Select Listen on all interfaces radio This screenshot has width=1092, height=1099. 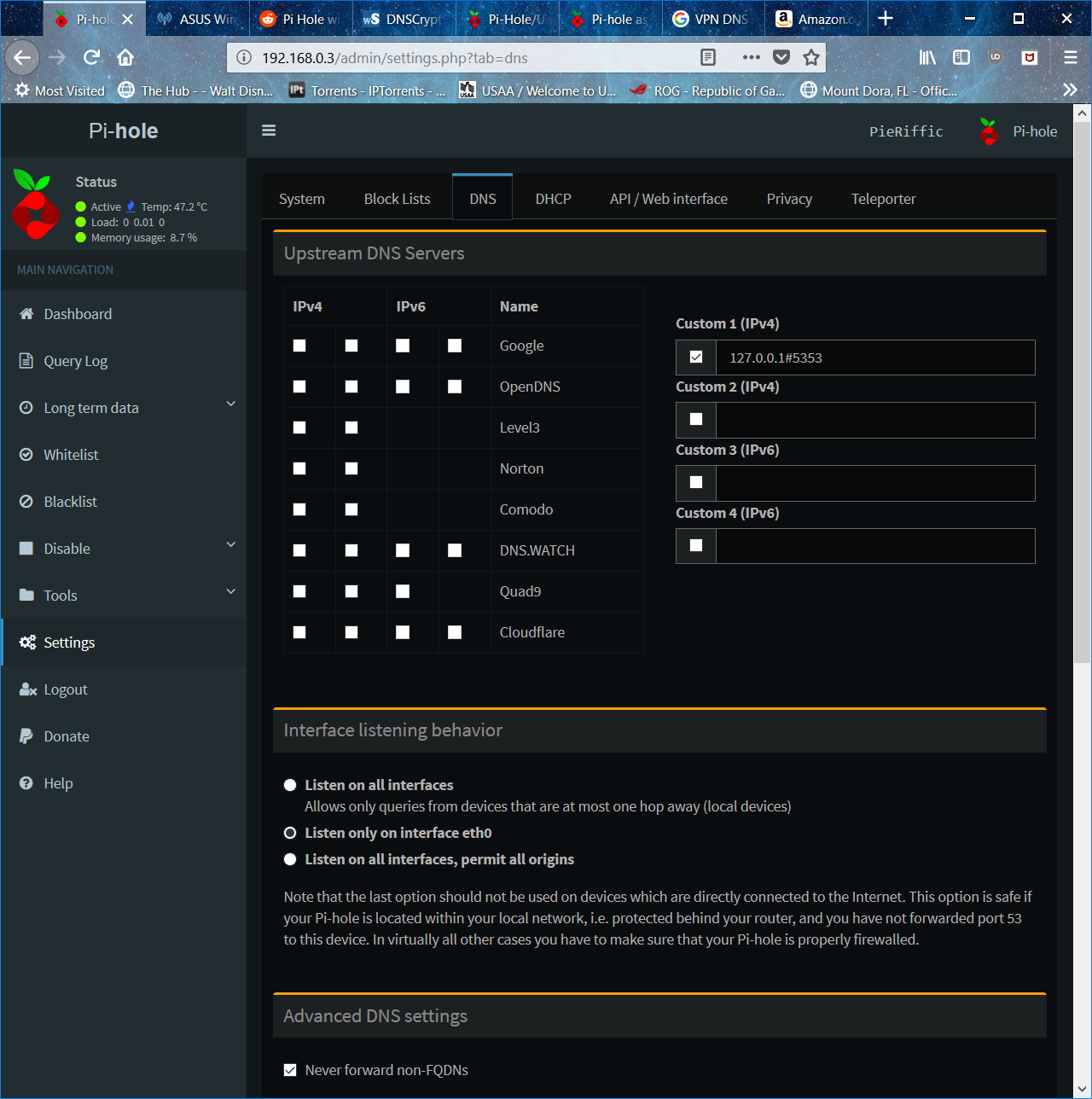(290, 785)
